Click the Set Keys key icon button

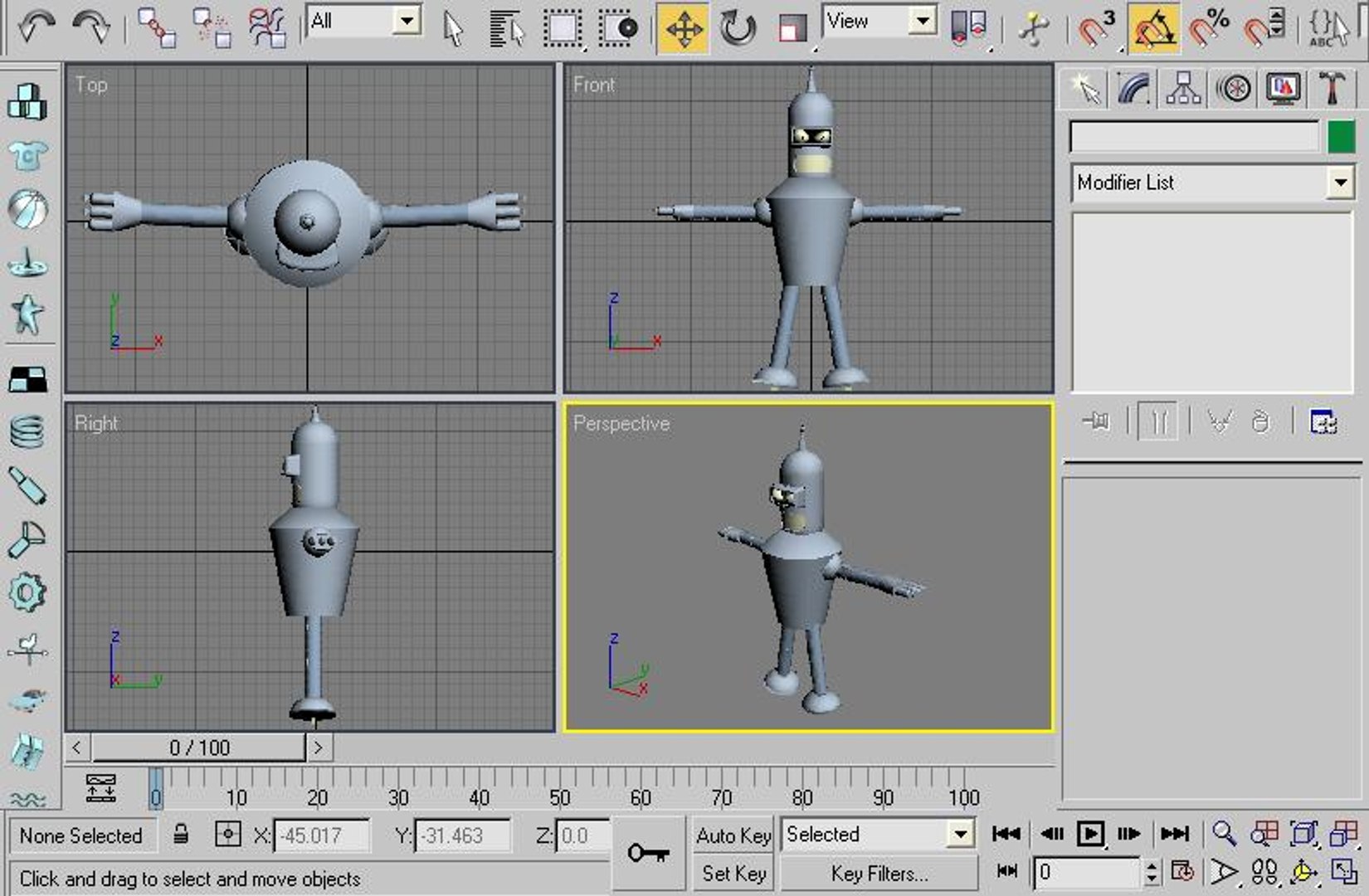pyautogui.click(x=648, y=853)
